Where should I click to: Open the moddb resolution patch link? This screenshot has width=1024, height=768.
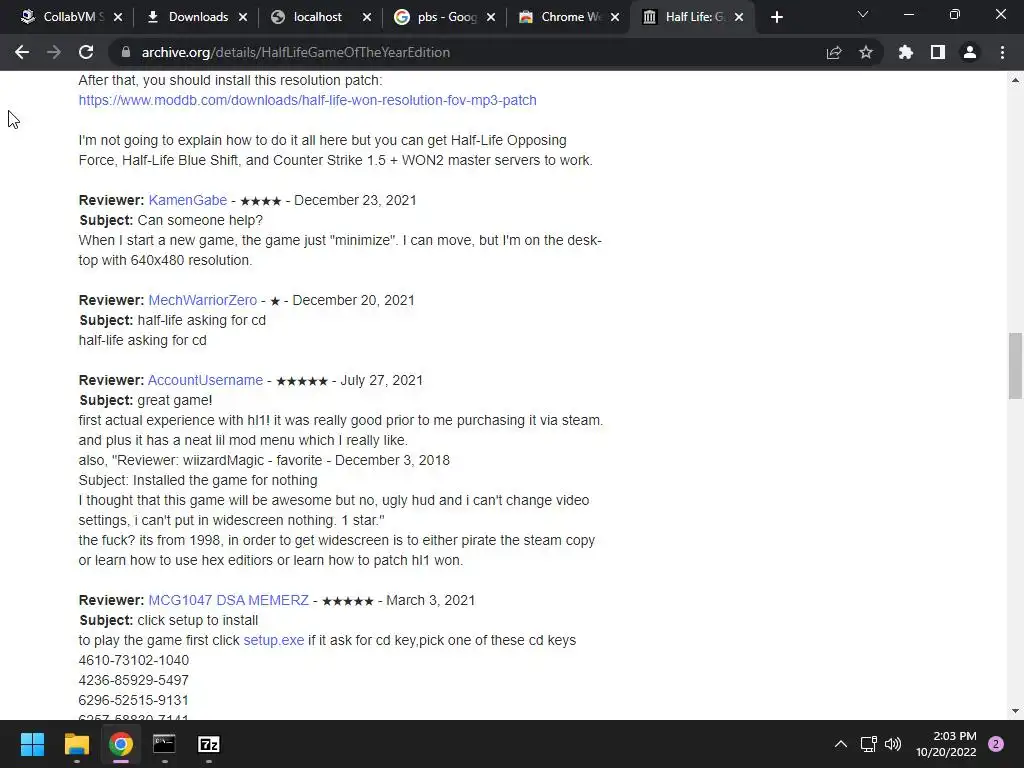[x=308, y=100]
